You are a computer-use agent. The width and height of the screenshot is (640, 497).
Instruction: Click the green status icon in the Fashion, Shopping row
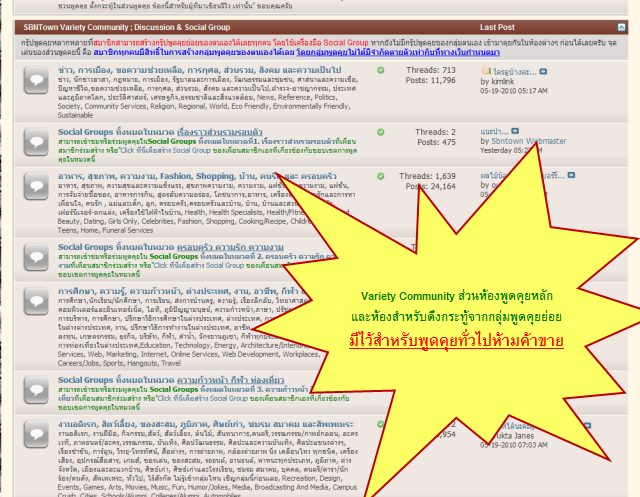coord(380,177)
